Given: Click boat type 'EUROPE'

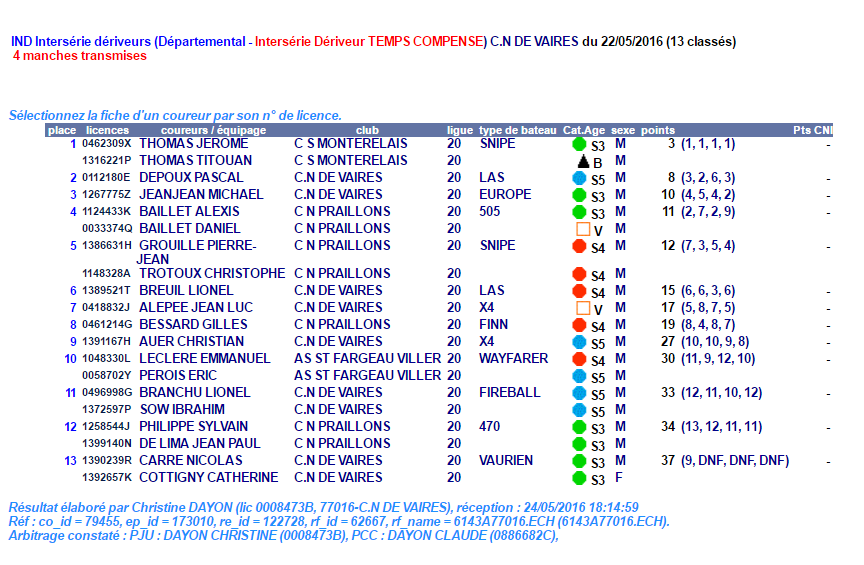Looking at the screenshot, I should tap(505, 195).
